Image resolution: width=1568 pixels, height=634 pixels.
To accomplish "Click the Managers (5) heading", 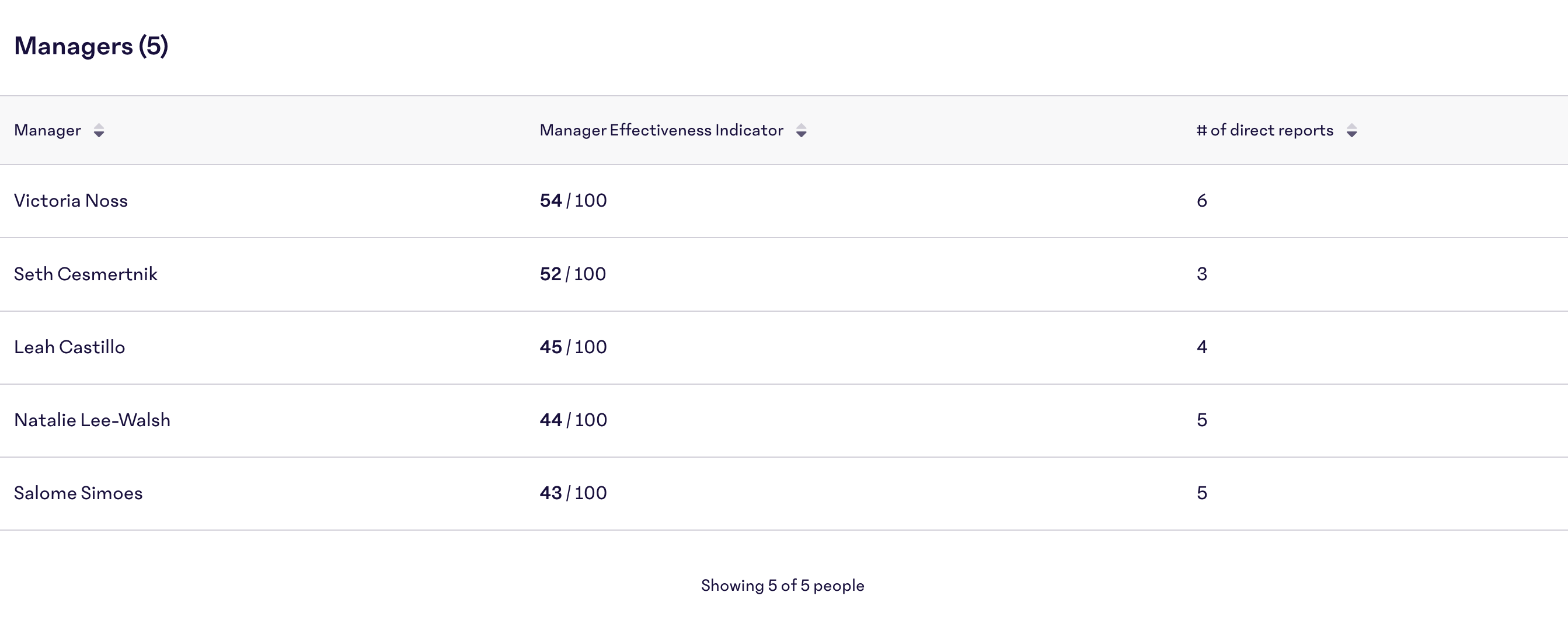I will [x=92, y=44].
